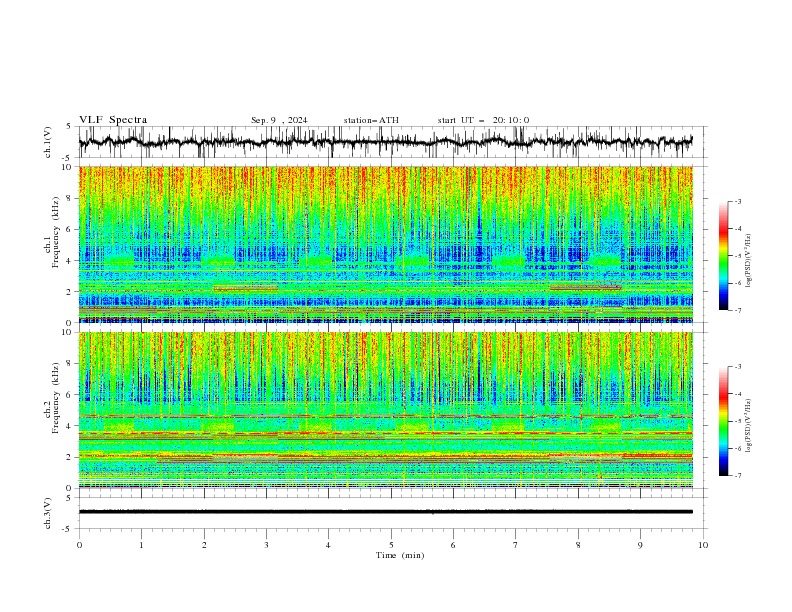The width and height of the screenshot is (792, 612).
Task: Click time axis tick label '5'
Action: pos(391,545)
